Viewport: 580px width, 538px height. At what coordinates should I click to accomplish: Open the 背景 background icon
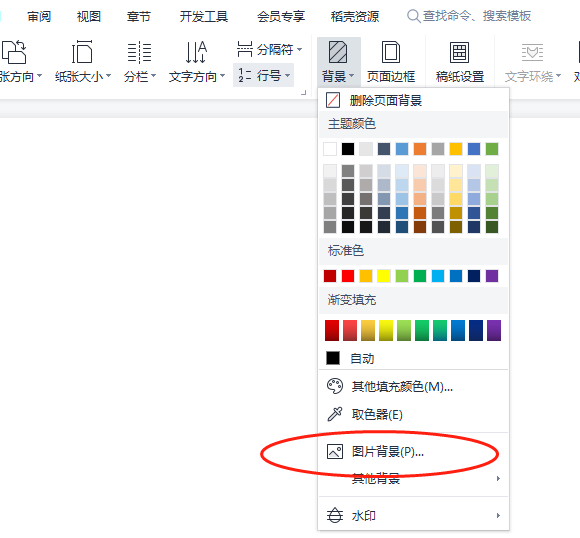click(338, 53)
